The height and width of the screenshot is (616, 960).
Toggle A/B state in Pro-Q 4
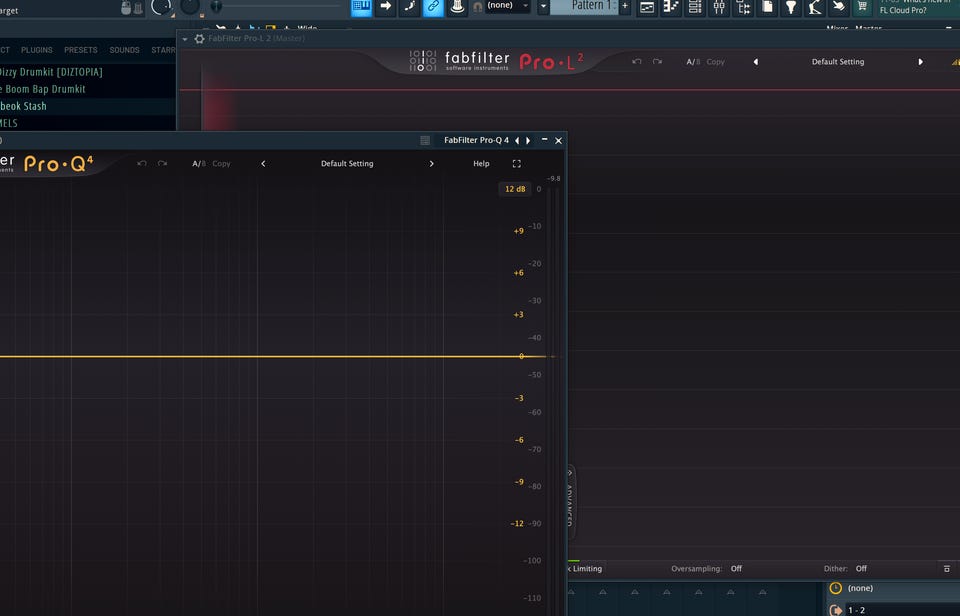pos(199,163)
